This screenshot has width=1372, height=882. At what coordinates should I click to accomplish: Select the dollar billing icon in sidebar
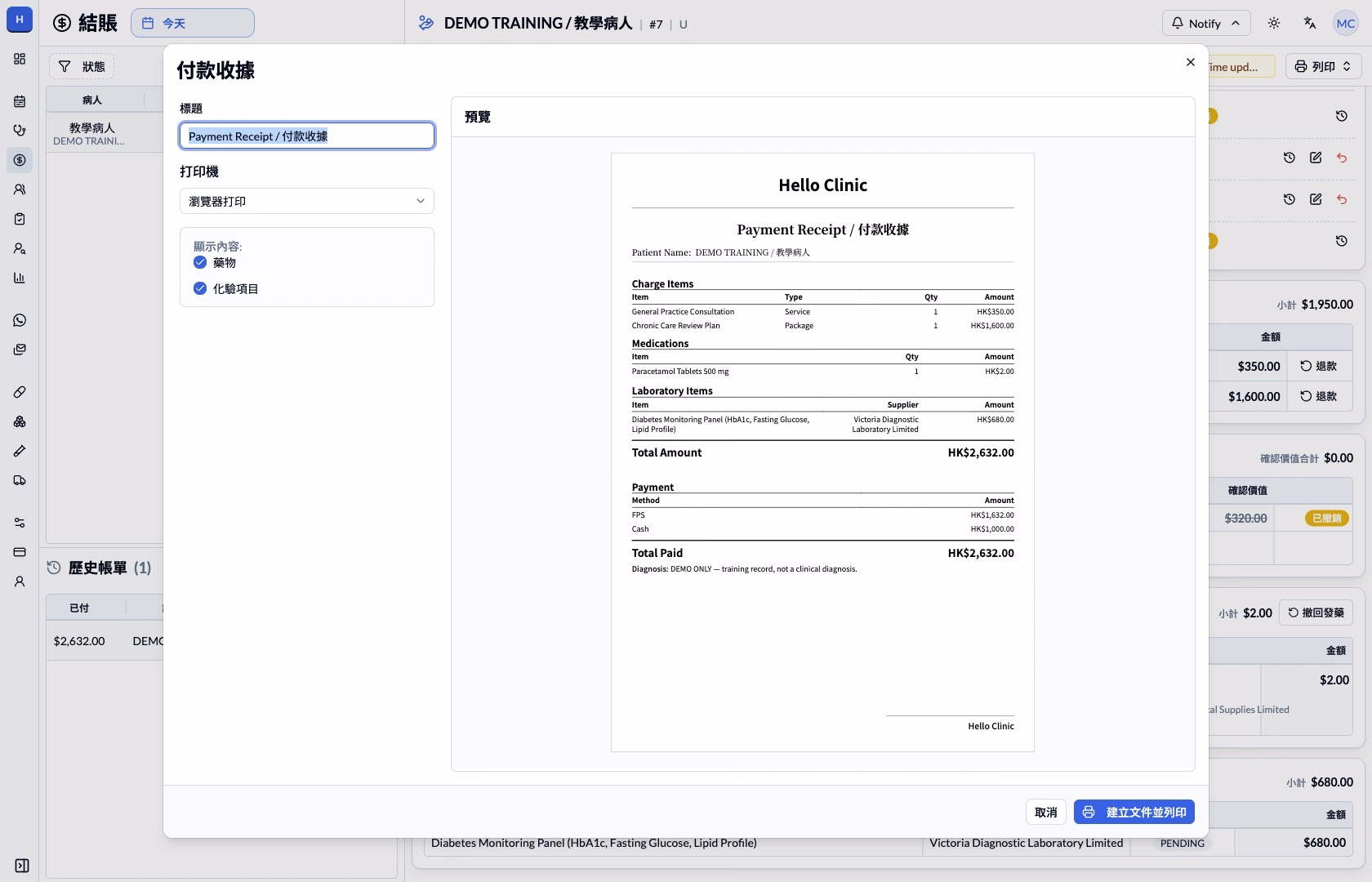click(20, 160)
